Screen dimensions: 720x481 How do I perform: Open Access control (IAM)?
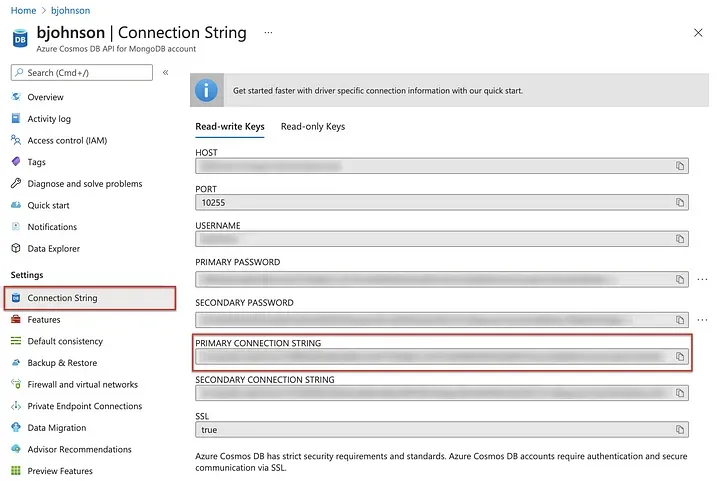(x=67, y=140)
